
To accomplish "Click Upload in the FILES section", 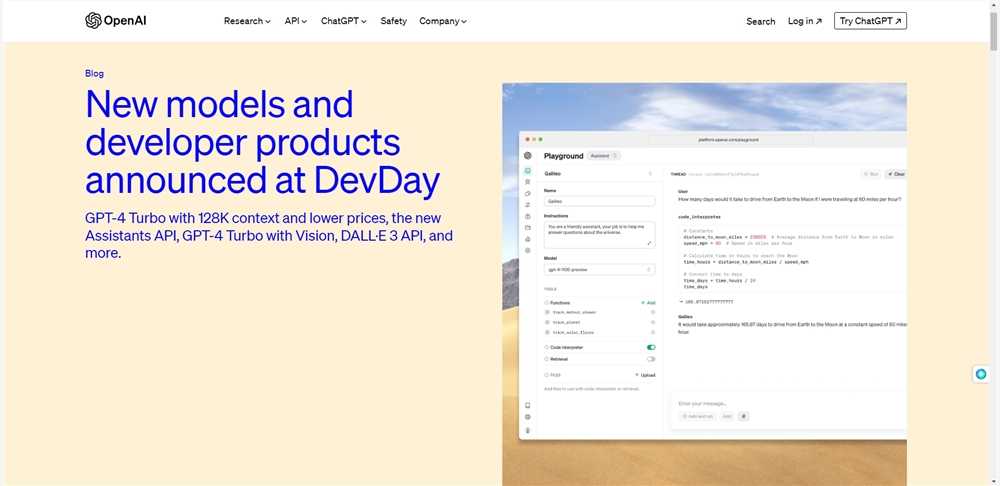I will point(645,375).
